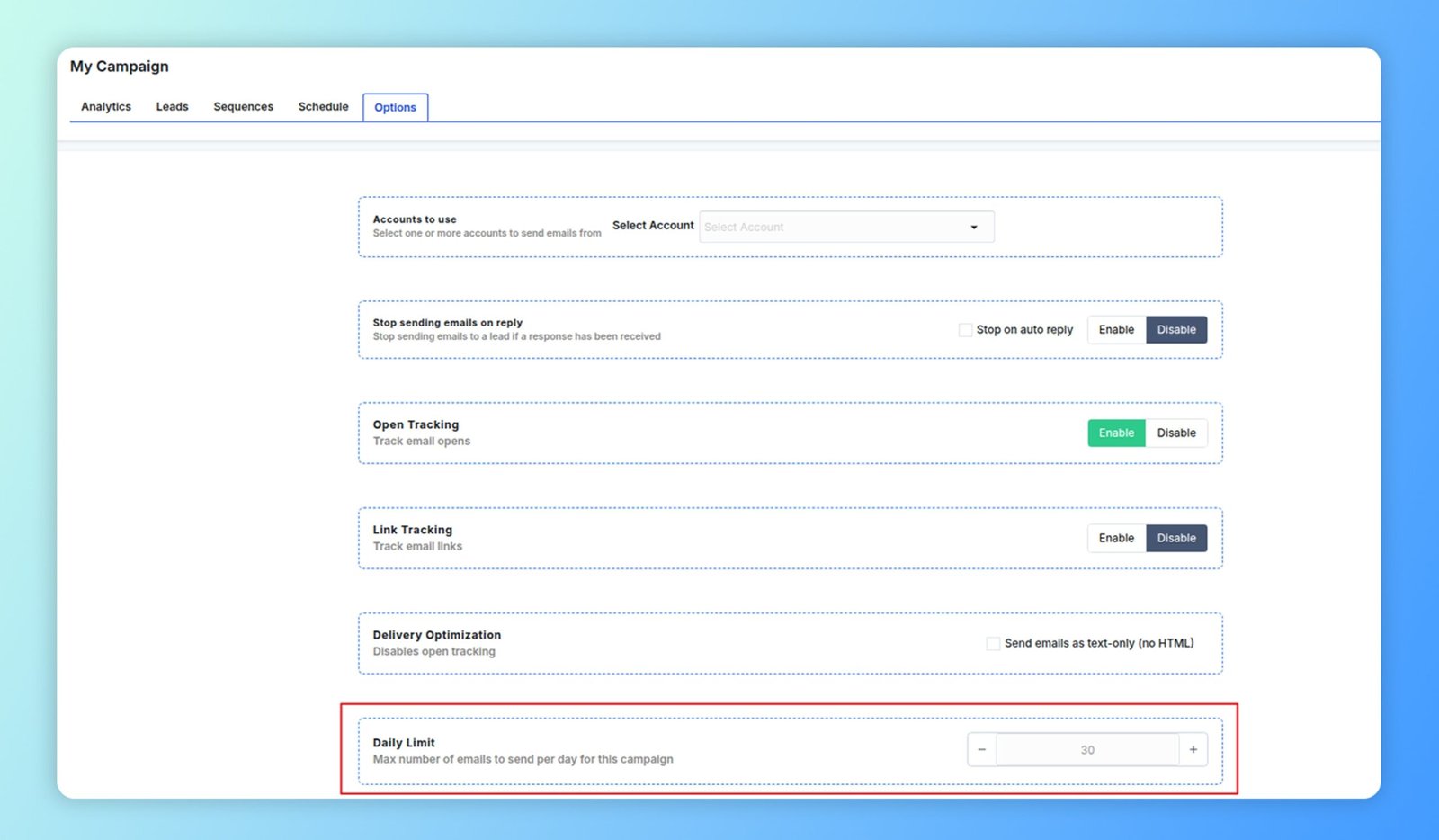Viewport: 1439px width, 840px height.
Task: Click the Options tab
Action: point(395,107)
